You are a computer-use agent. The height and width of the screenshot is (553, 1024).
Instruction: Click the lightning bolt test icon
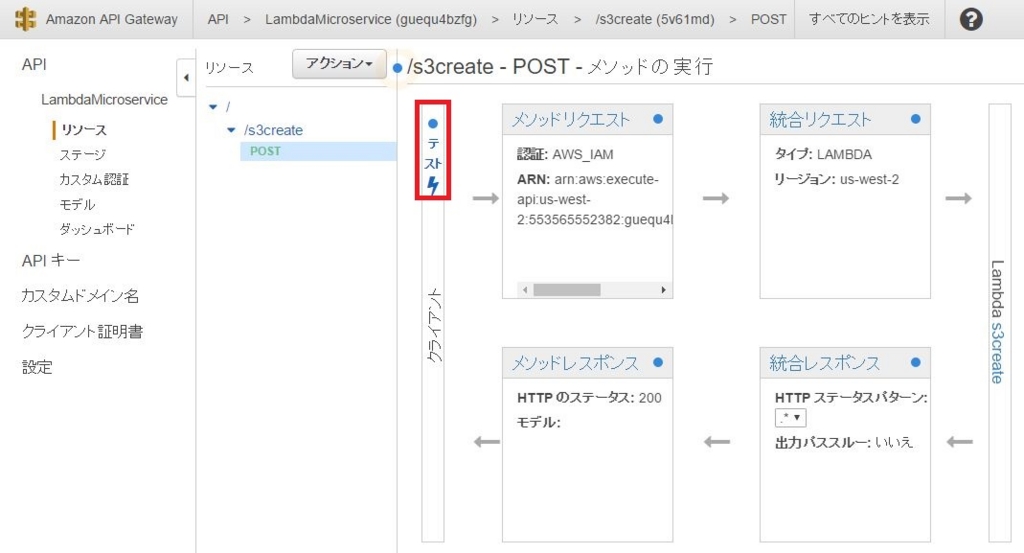433,185
